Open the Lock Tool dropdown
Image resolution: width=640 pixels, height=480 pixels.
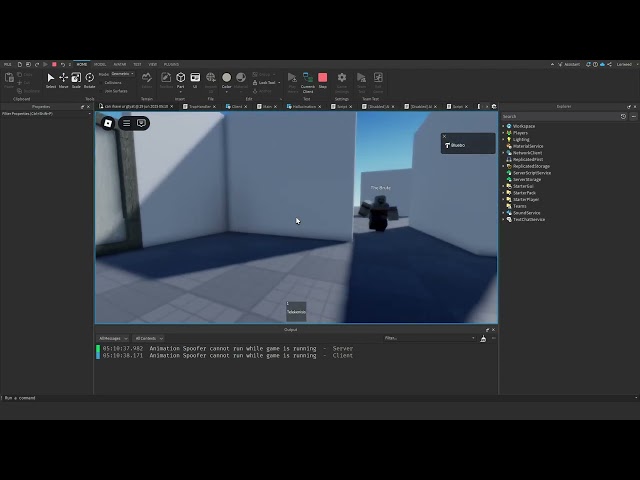pyautogui.click(x=279, y=82)
